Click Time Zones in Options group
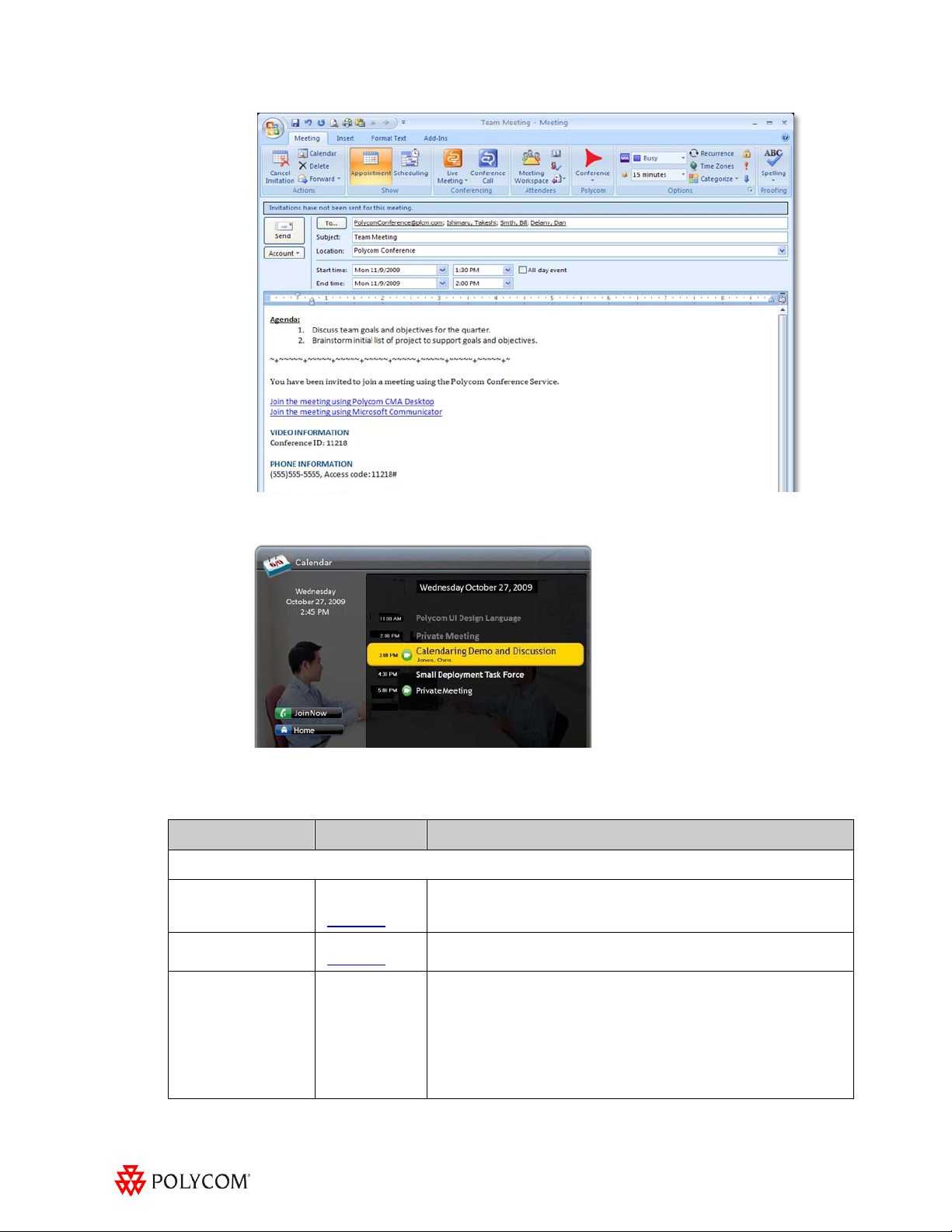Viewport: 952px width, 1232px height. 712,166
